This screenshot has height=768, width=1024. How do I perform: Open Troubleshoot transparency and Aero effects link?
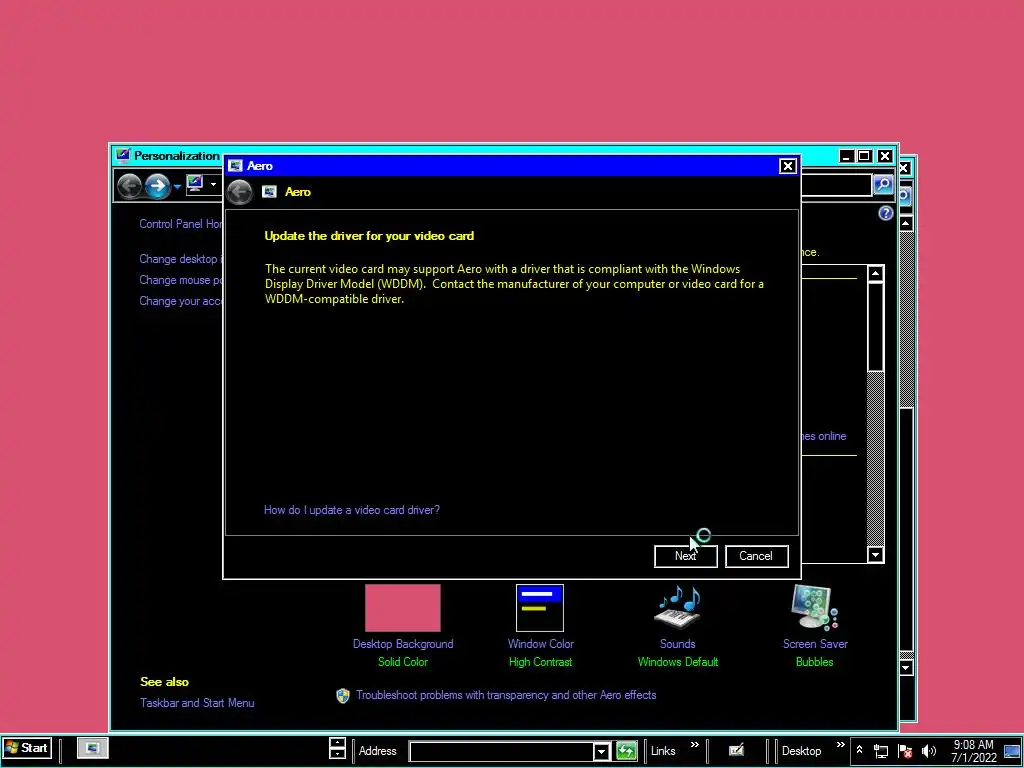pos(506,695)
